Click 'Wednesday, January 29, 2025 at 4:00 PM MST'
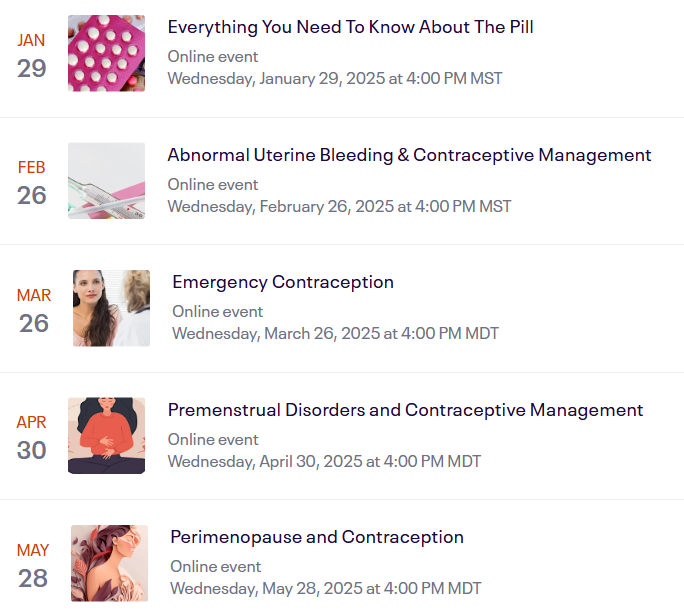The height and width of the screenshot is (616, 684). point(335,78)
